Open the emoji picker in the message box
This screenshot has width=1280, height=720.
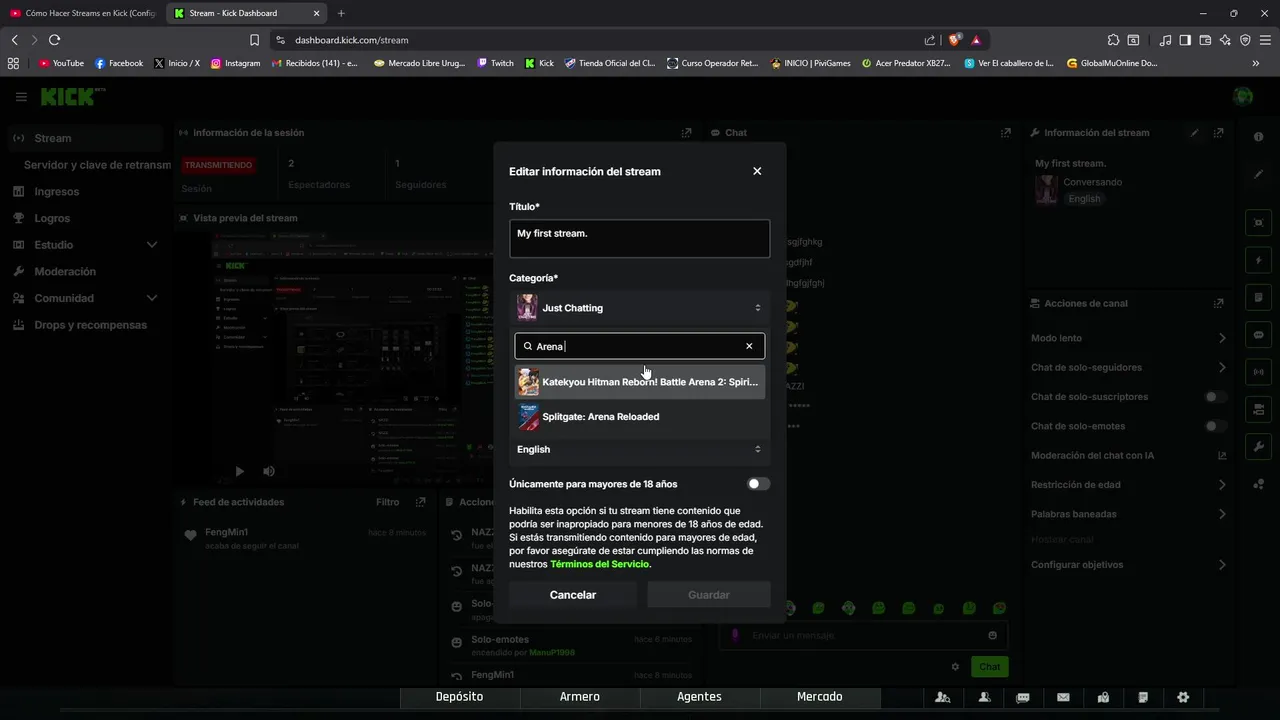pyautogui.click(x=992, y=635)
